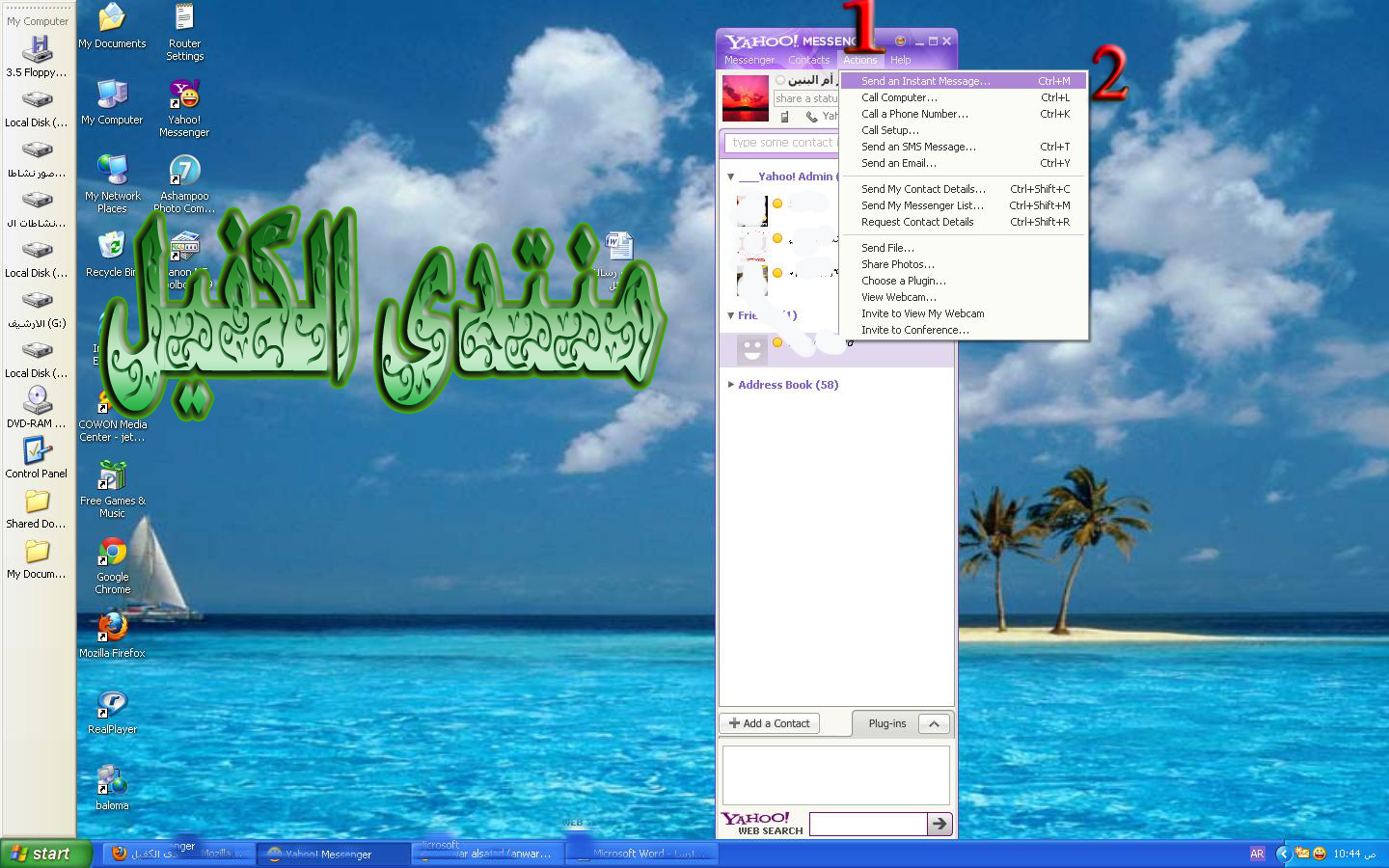Click the Yahoo web search input field
This screenshot has height=868, width=1389.
tap(867, 824)
